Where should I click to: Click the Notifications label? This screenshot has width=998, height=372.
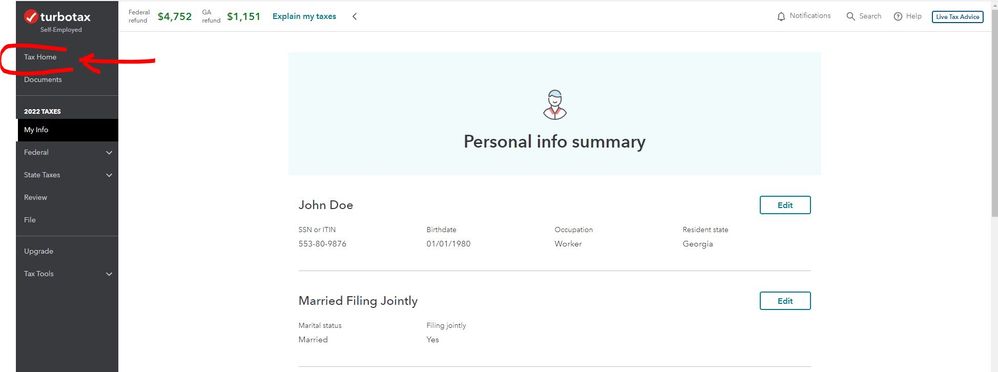(x=810, y=16)
